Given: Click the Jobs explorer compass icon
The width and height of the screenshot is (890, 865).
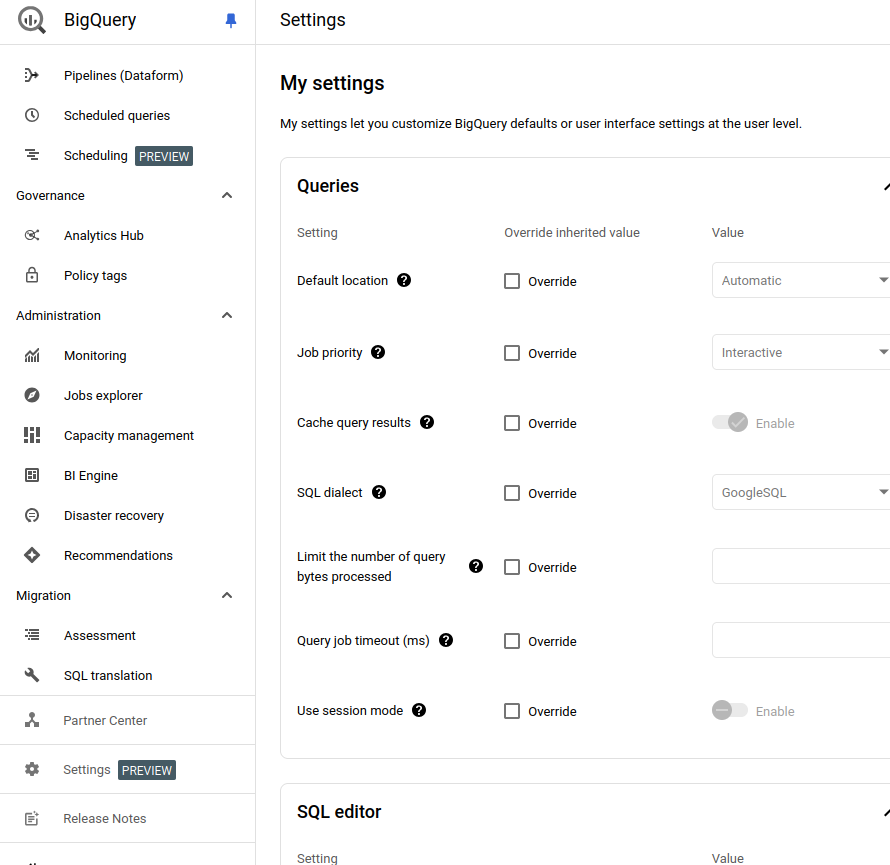Looking at the screenshot, I should coord(32,395).
